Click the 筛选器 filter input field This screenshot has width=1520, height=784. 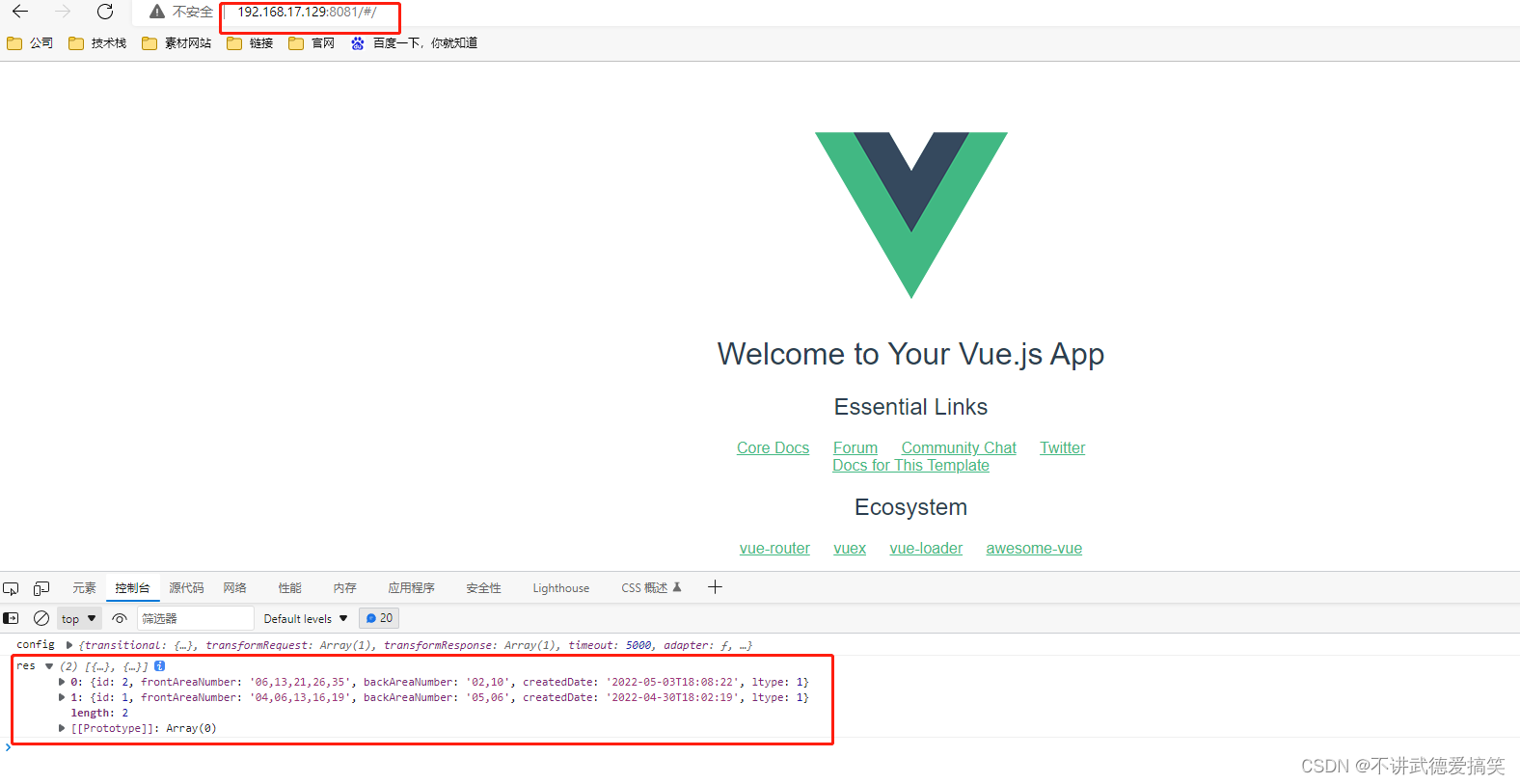point(195,619)
